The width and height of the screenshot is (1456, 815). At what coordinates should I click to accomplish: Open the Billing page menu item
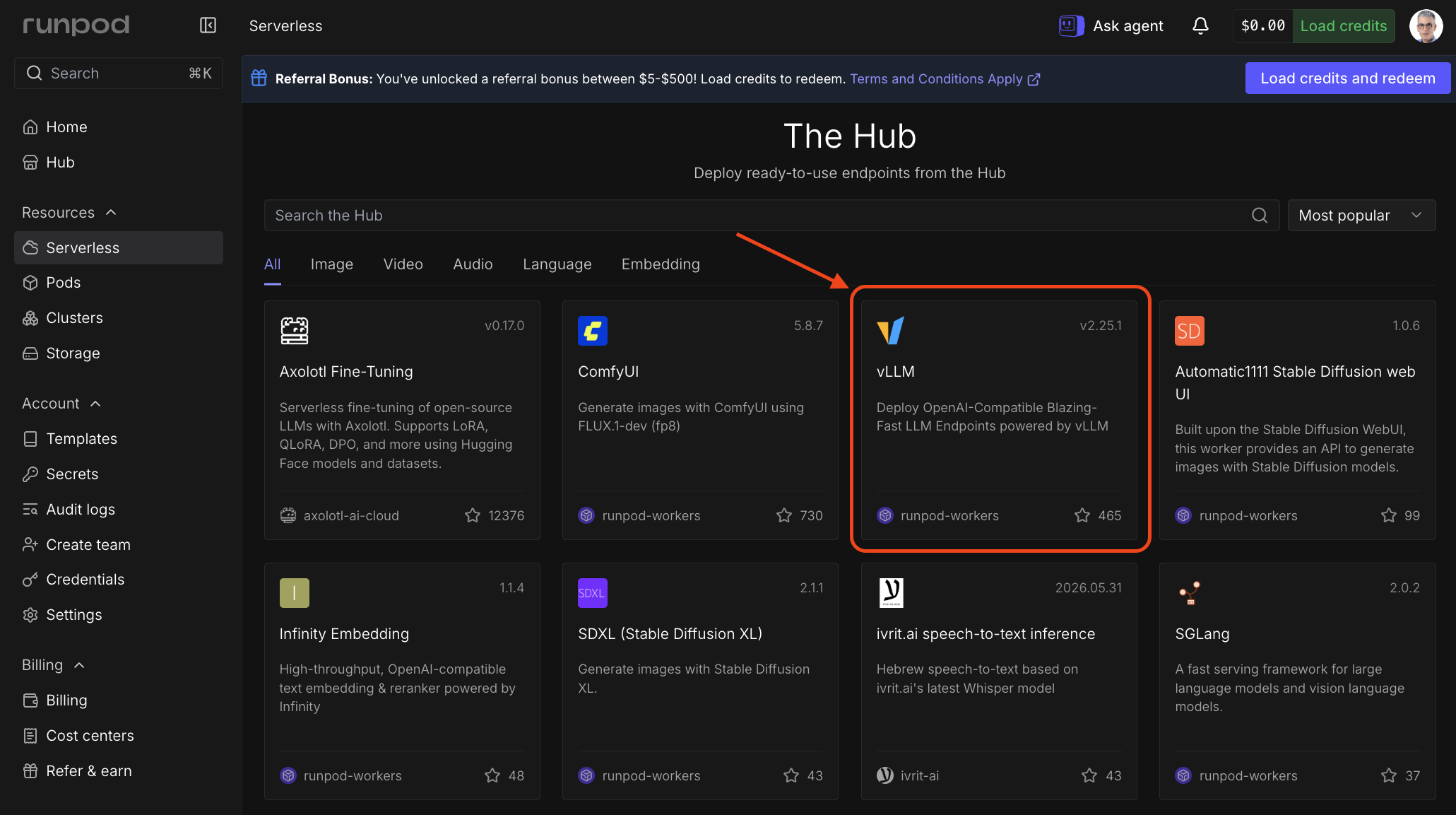[119, 700]
